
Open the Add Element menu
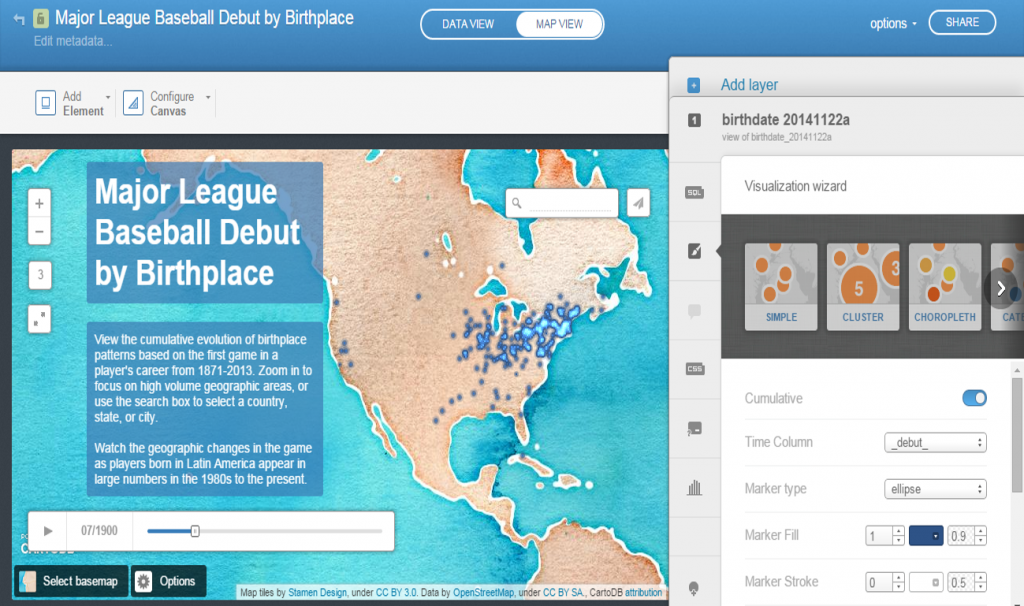tap(74, 104)
